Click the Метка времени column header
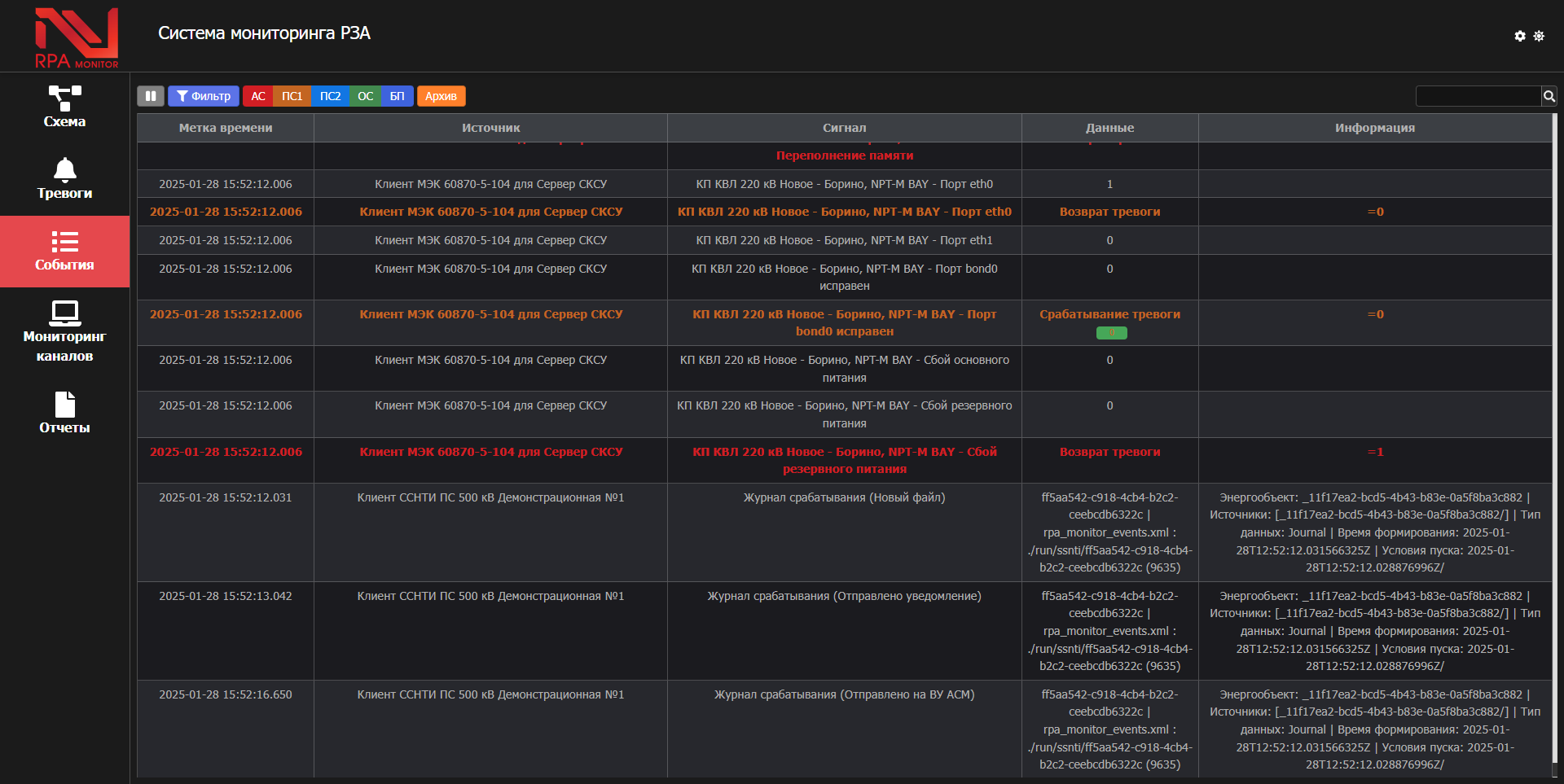 click(x=226, y=128)
